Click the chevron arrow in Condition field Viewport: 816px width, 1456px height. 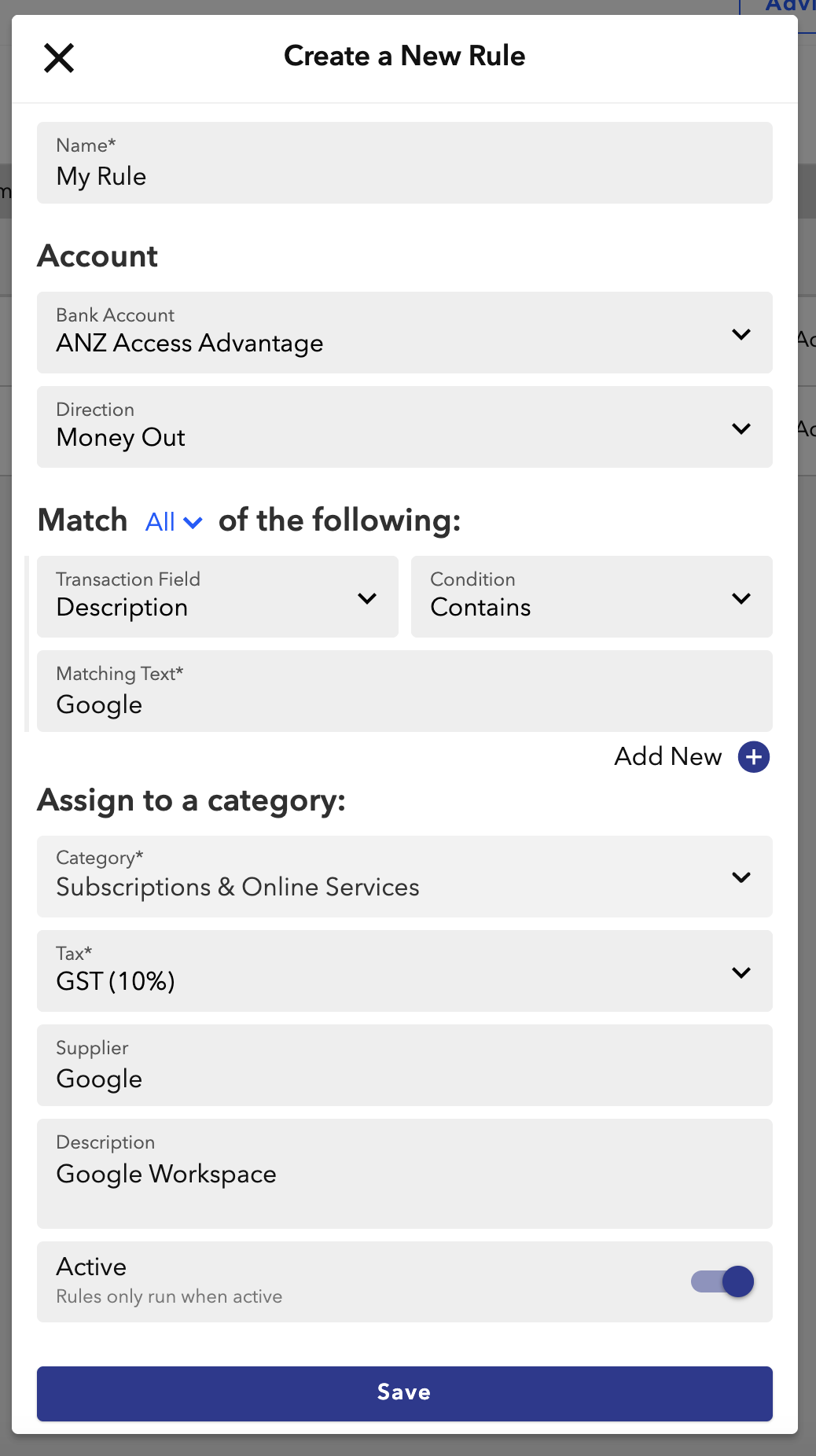pos(741,598)
